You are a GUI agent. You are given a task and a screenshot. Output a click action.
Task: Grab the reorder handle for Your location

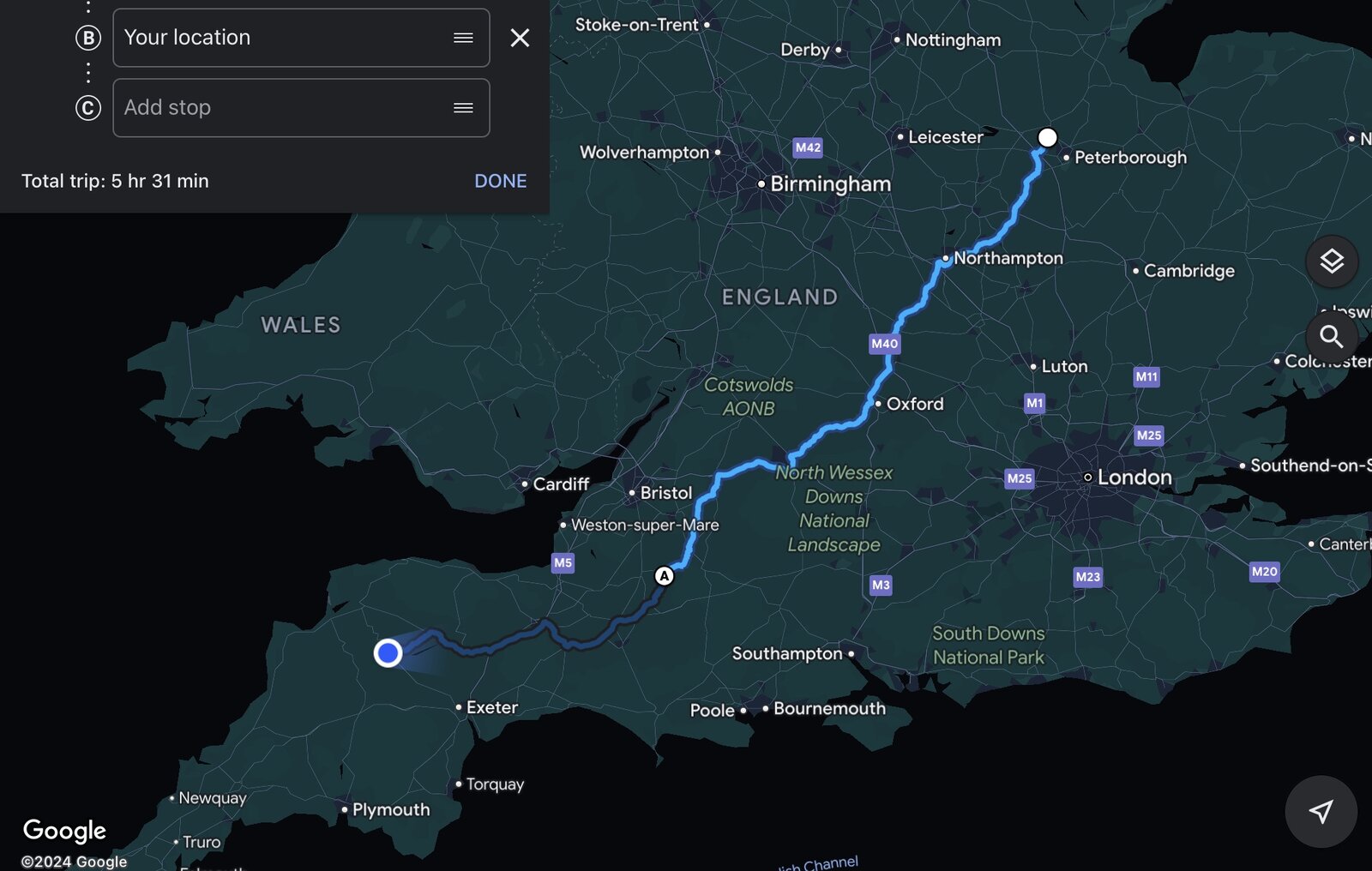[x=463, y=38]
